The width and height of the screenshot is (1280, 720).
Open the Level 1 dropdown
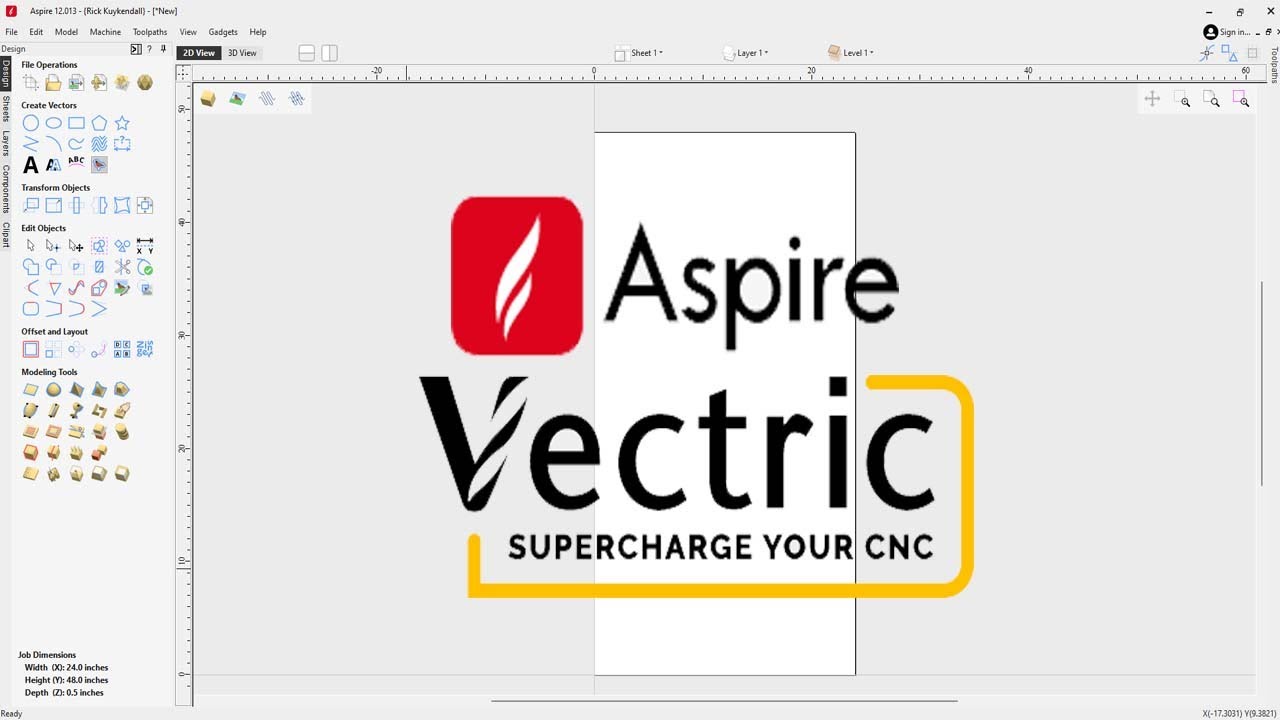click(851, 53)
